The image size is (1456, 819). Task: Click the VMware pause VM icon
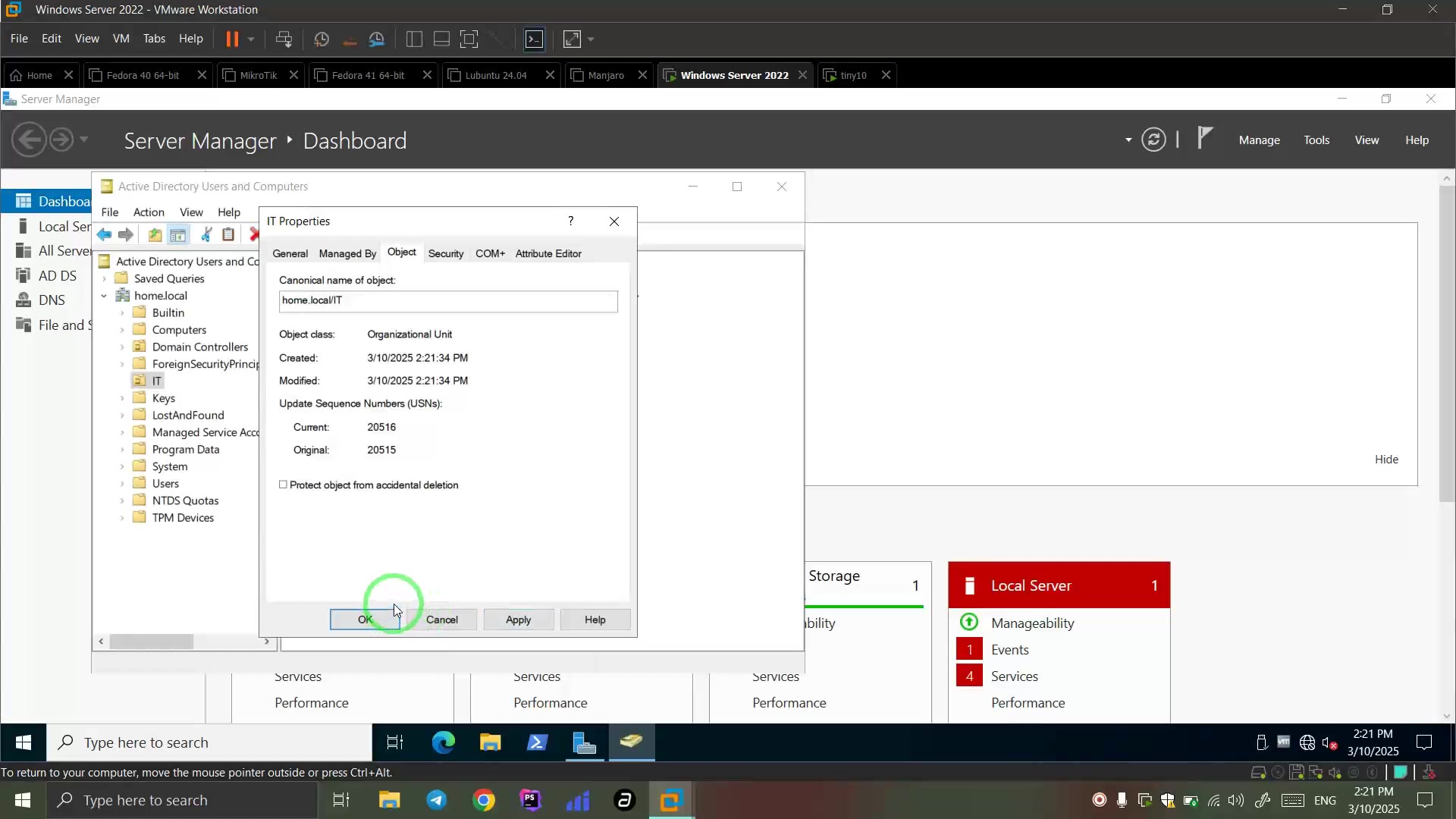pyautogui.click(x=232, y=39)
